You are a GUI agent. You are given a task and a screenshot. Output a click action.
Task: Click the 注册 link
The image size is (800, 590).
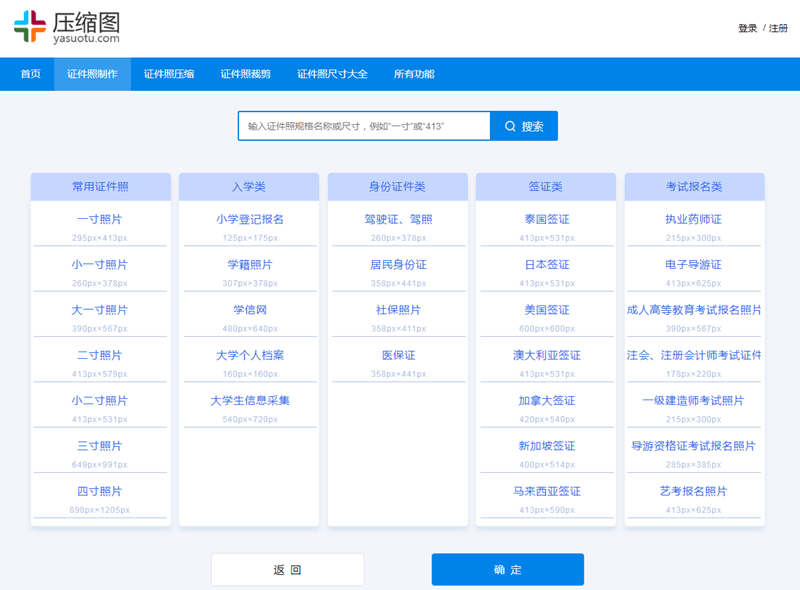click(778, 28)
